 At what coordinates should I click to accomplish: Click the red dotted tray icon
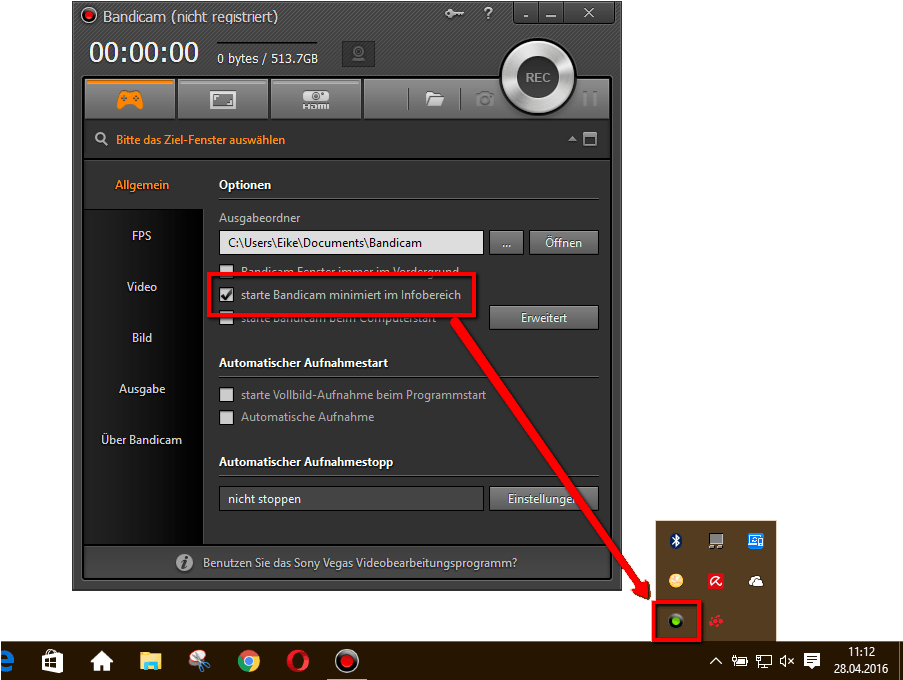716,621
